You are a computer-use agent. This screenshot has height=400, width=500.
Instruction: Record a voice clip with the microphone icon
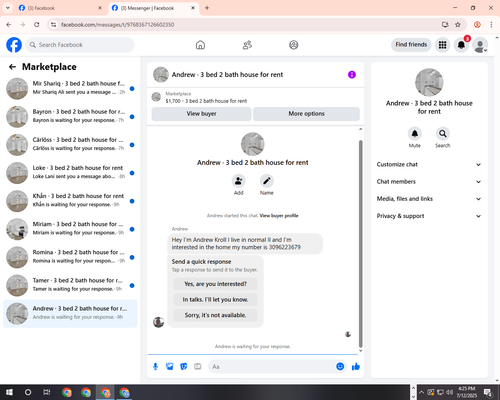[155, 367]
